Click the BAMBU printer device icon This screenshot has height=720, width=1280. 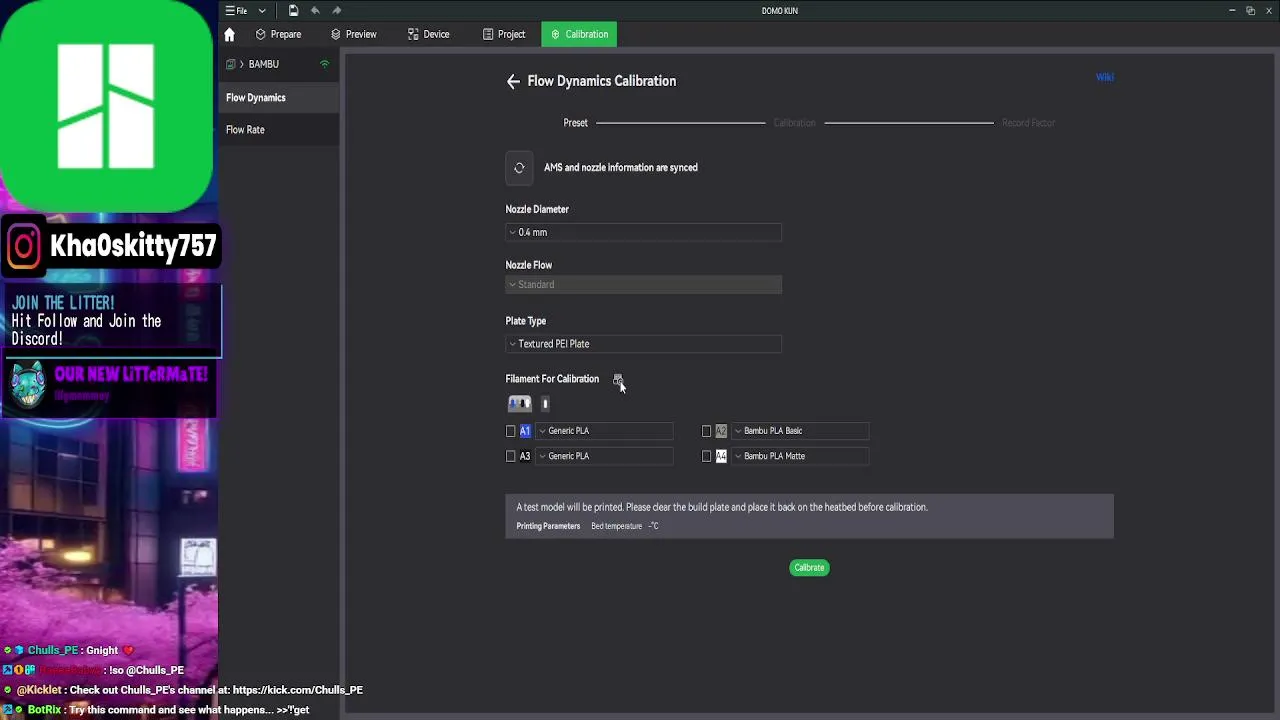pos(231,64)
